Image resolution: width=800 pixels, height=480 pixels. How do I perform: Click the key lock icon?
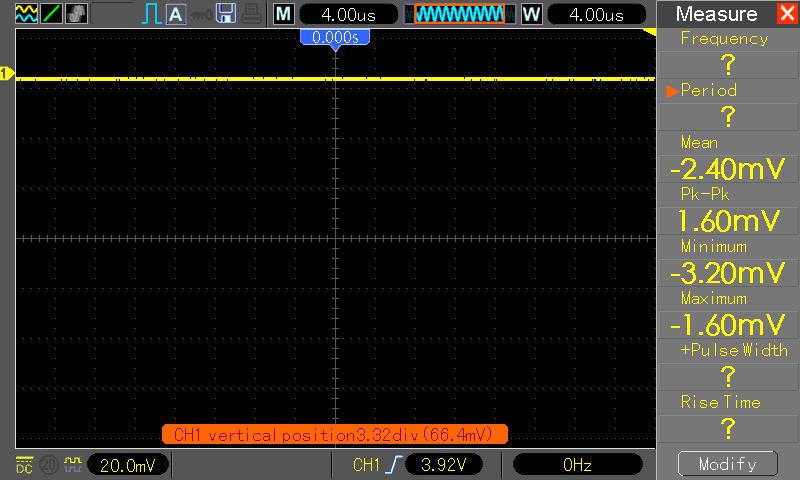(201, 15)
